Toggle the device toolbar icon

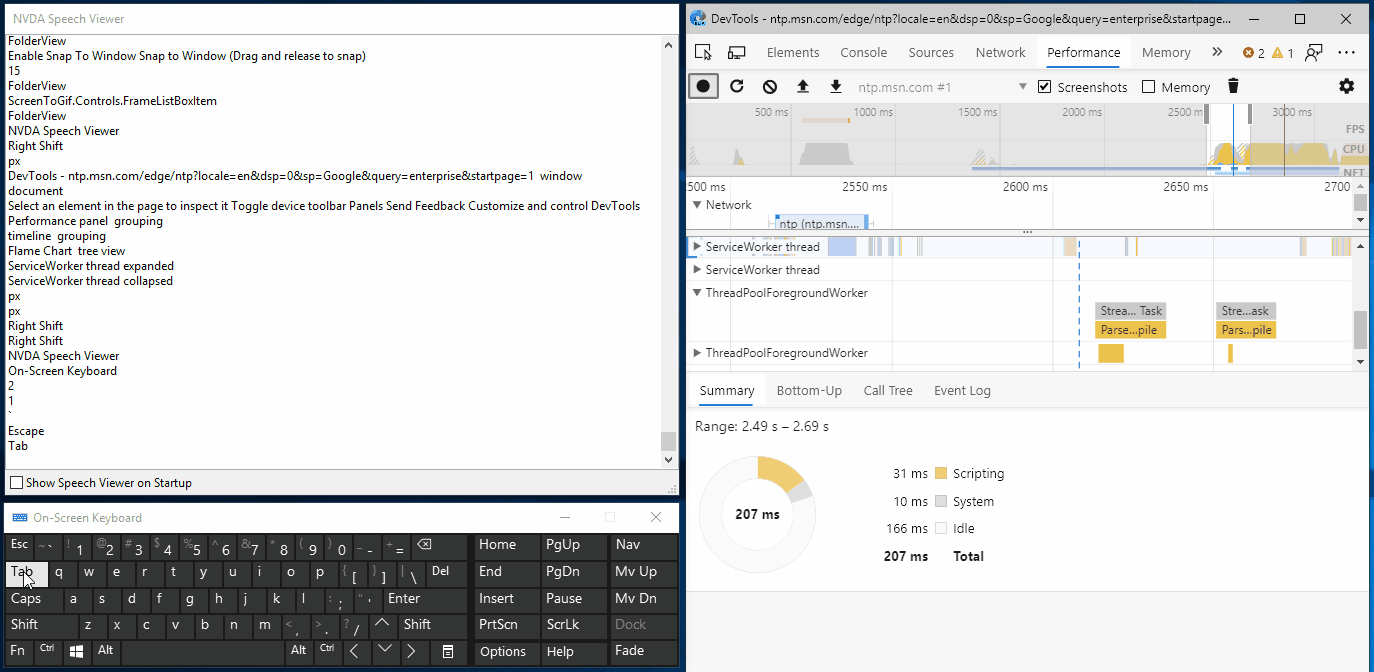click(736, 51)
